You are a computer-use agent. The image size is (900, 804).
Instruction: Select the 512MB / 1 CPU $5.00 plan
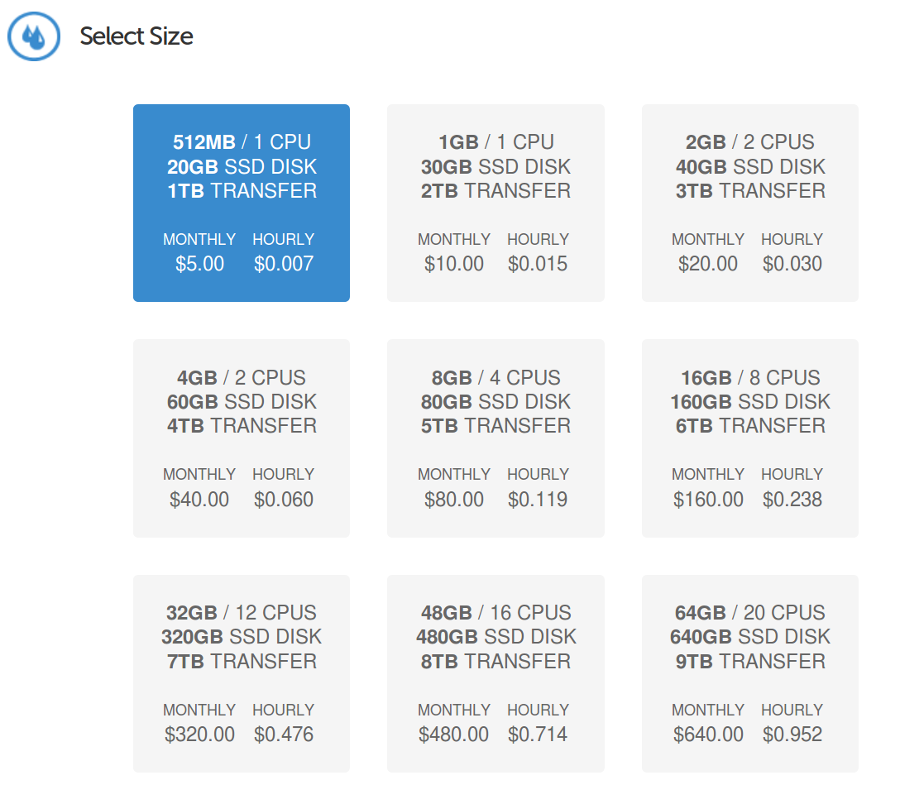point(241,203)
